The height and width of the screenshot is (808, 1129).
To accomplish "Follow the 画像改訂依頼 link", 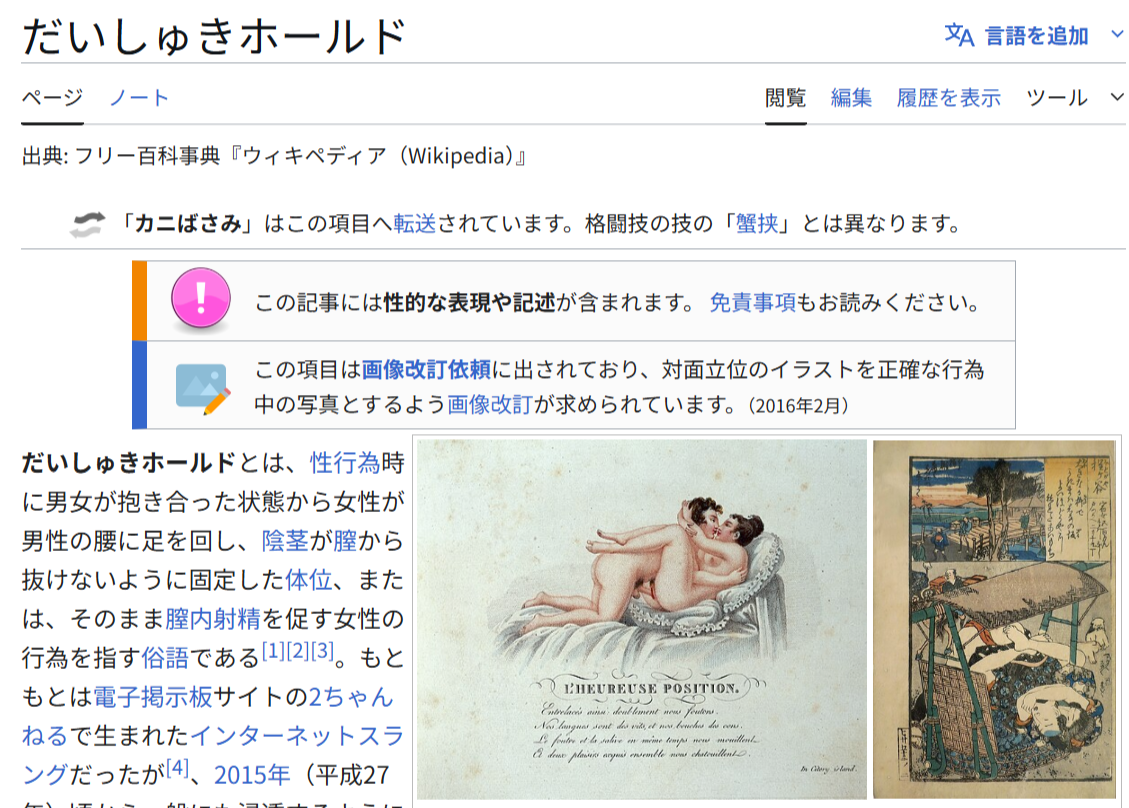I will (x=426, y=369).
